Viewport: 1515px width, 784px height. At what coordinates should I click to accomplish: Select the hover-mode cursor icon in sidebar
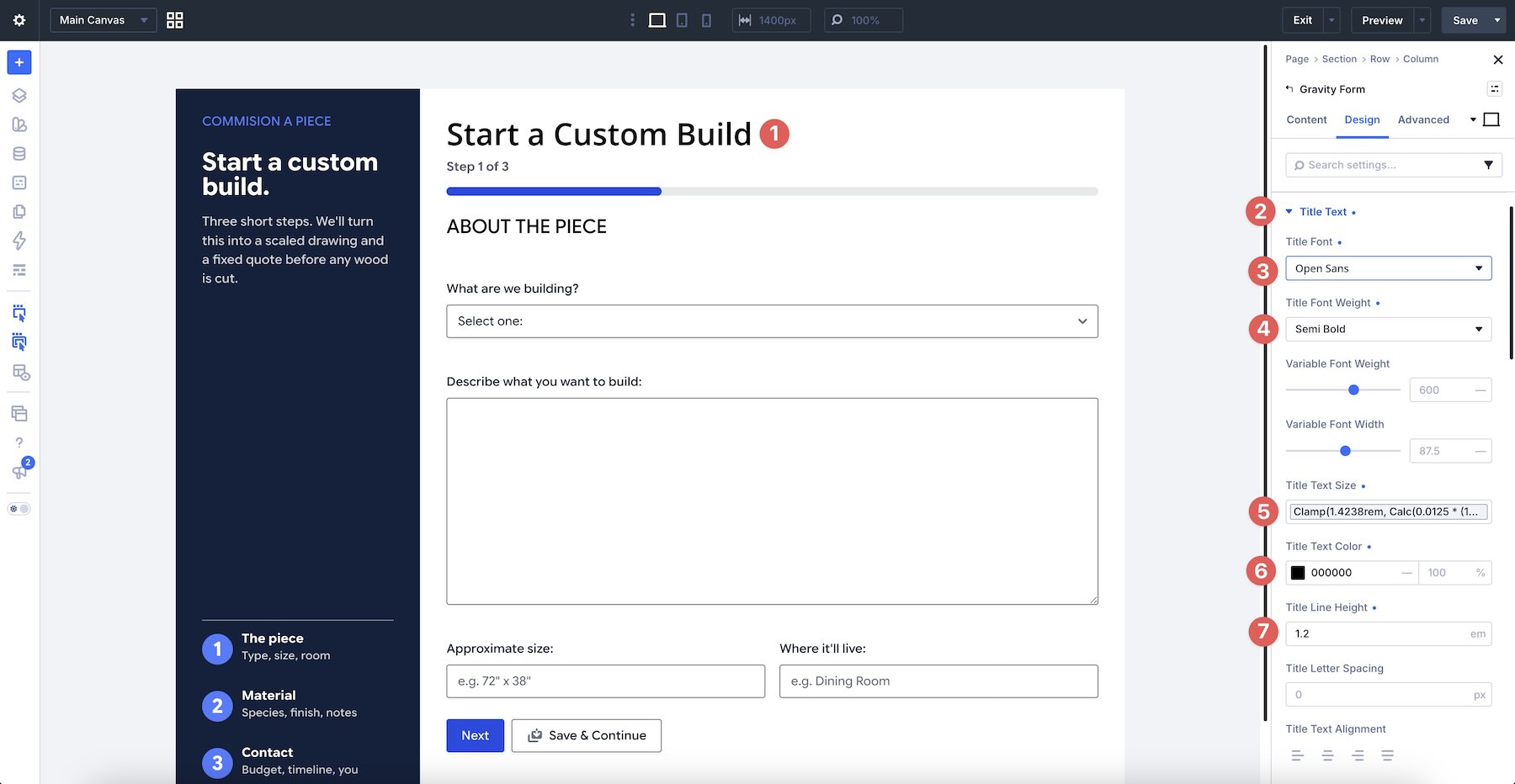tap(19, 342)
